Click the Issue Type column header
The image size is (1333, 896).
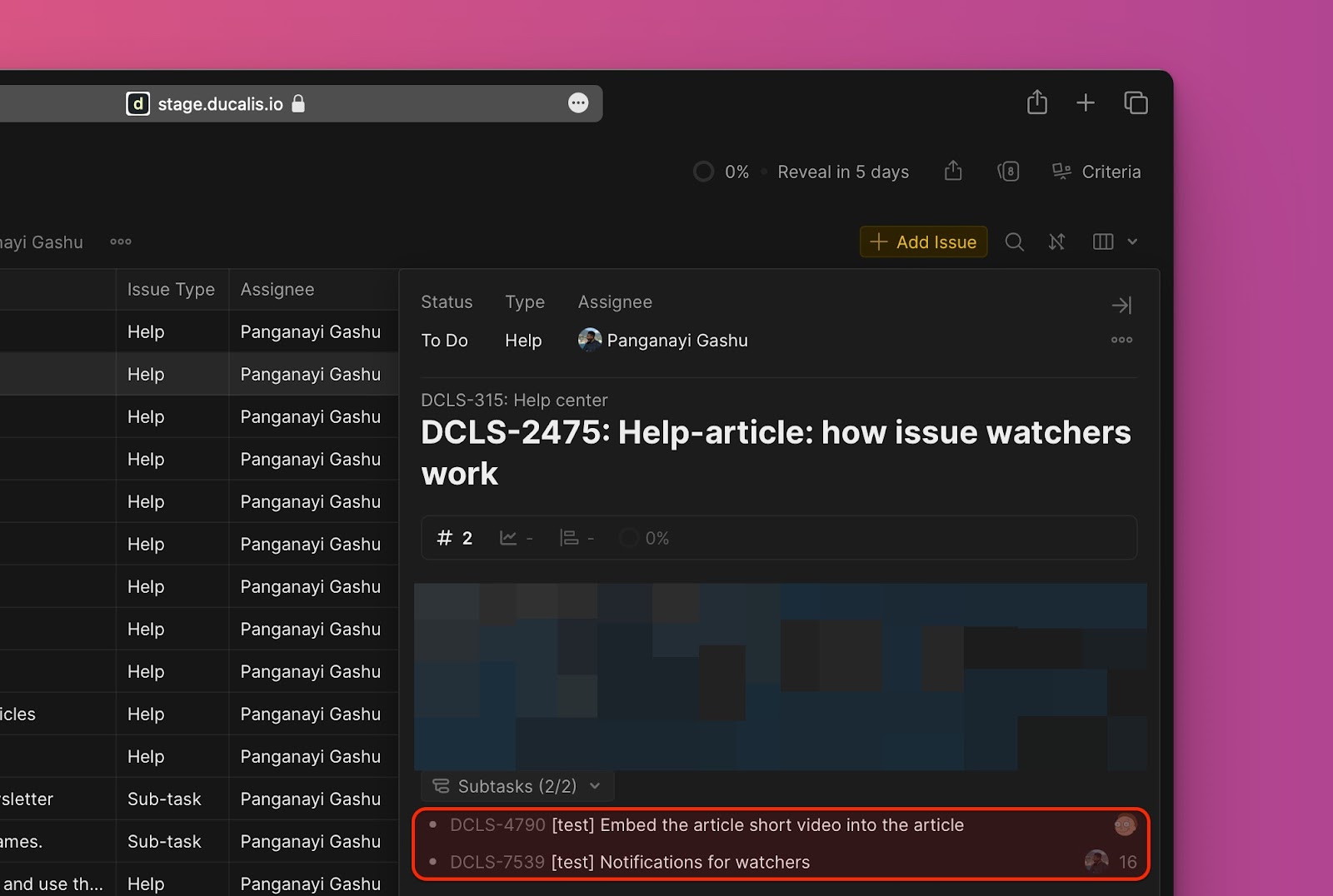pos(171,289)
